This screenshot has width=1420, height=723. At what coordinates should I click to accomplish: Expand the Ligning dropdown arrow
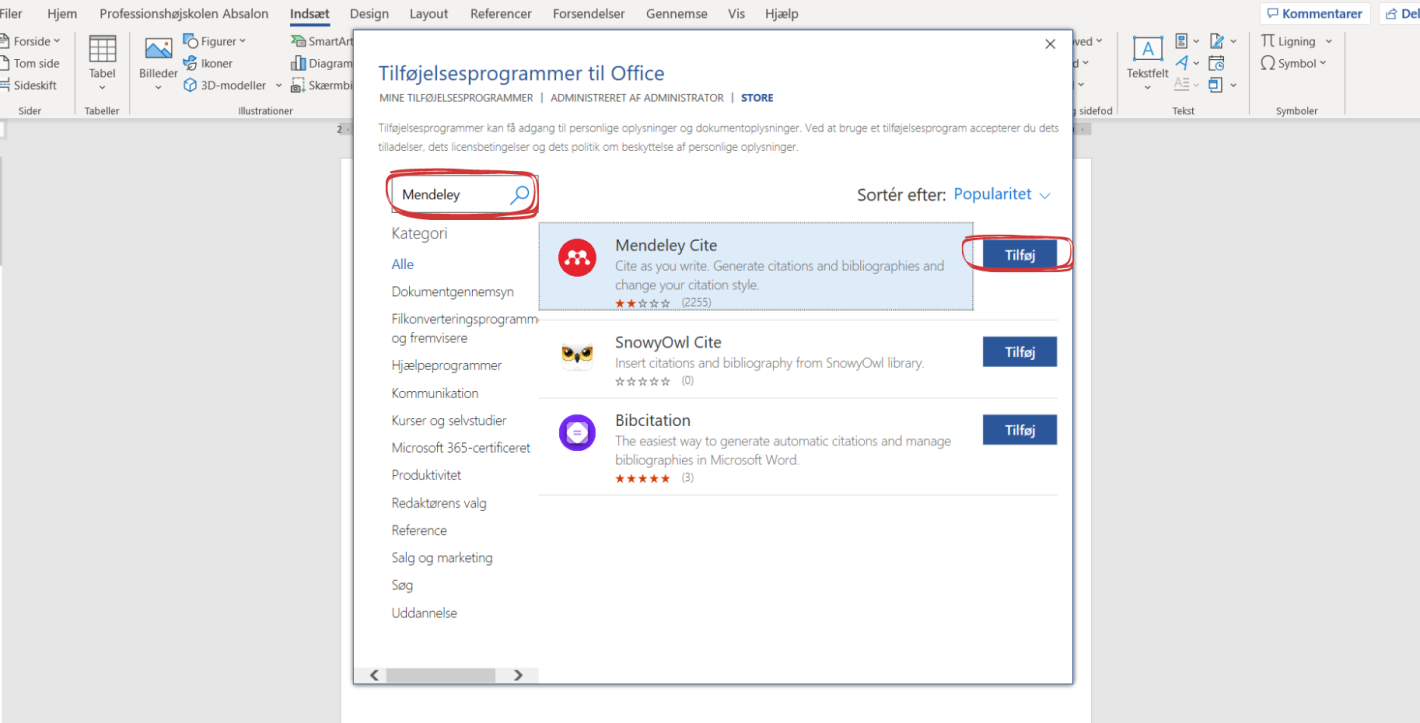coord(1328,41)
